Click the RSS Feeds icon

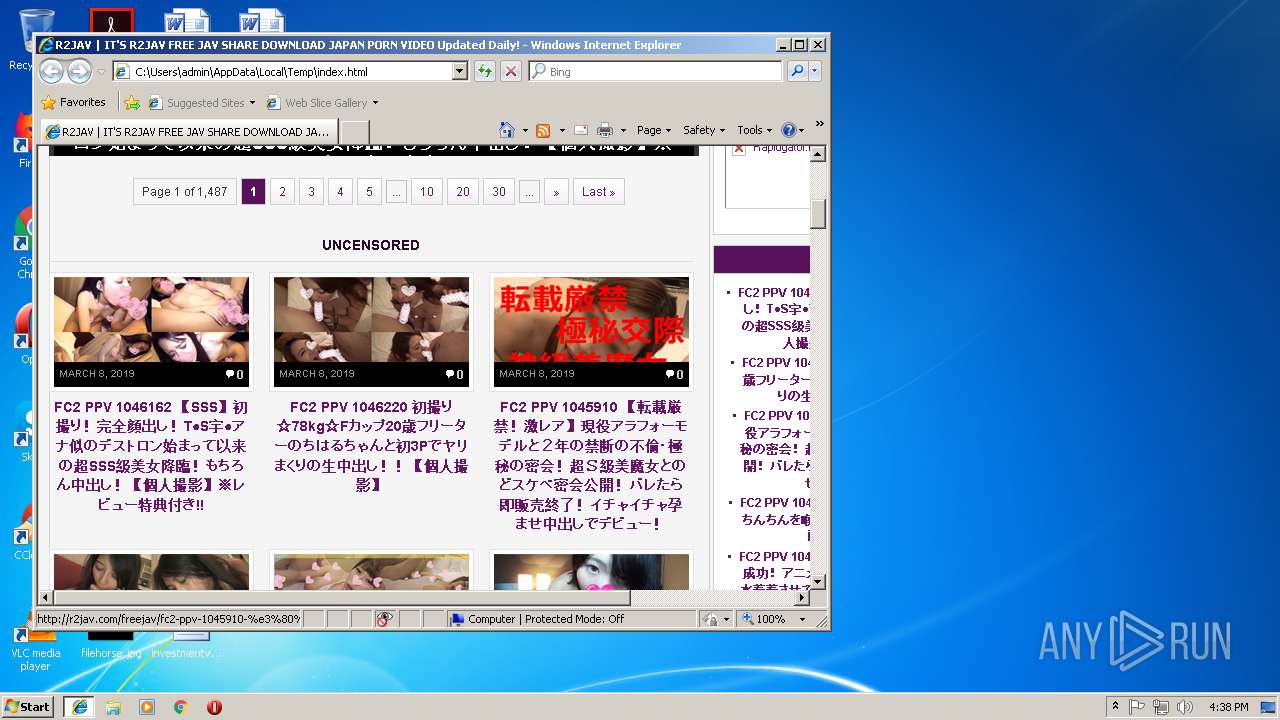tap(543, 131)
